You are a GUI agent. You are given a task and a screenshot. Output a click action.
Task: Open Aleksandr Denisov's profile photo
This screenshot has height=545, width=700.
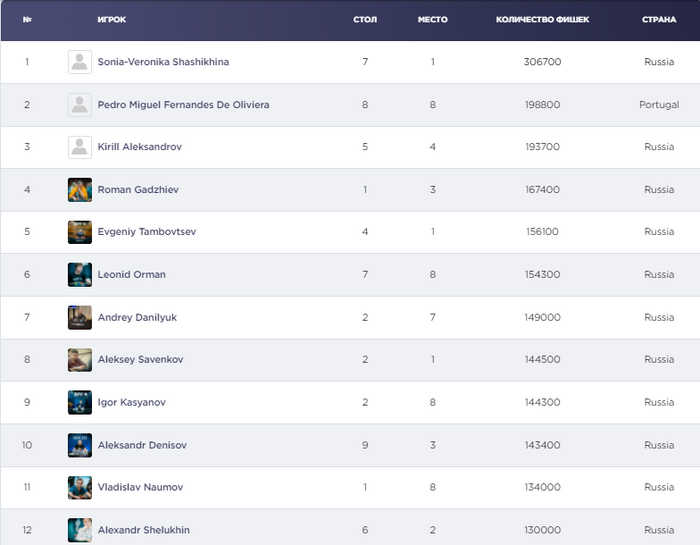coord(80,445)
